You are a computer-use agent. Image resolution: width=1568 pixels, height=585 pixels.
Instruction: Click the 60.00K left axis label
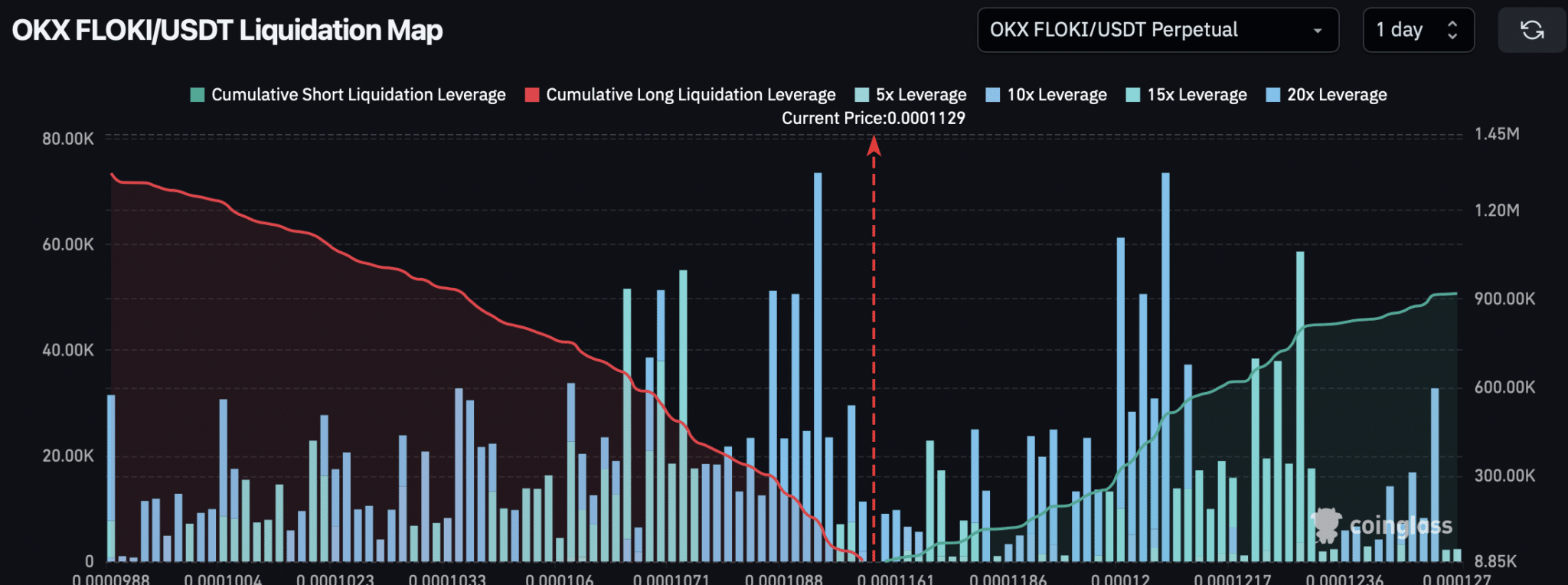68,244
